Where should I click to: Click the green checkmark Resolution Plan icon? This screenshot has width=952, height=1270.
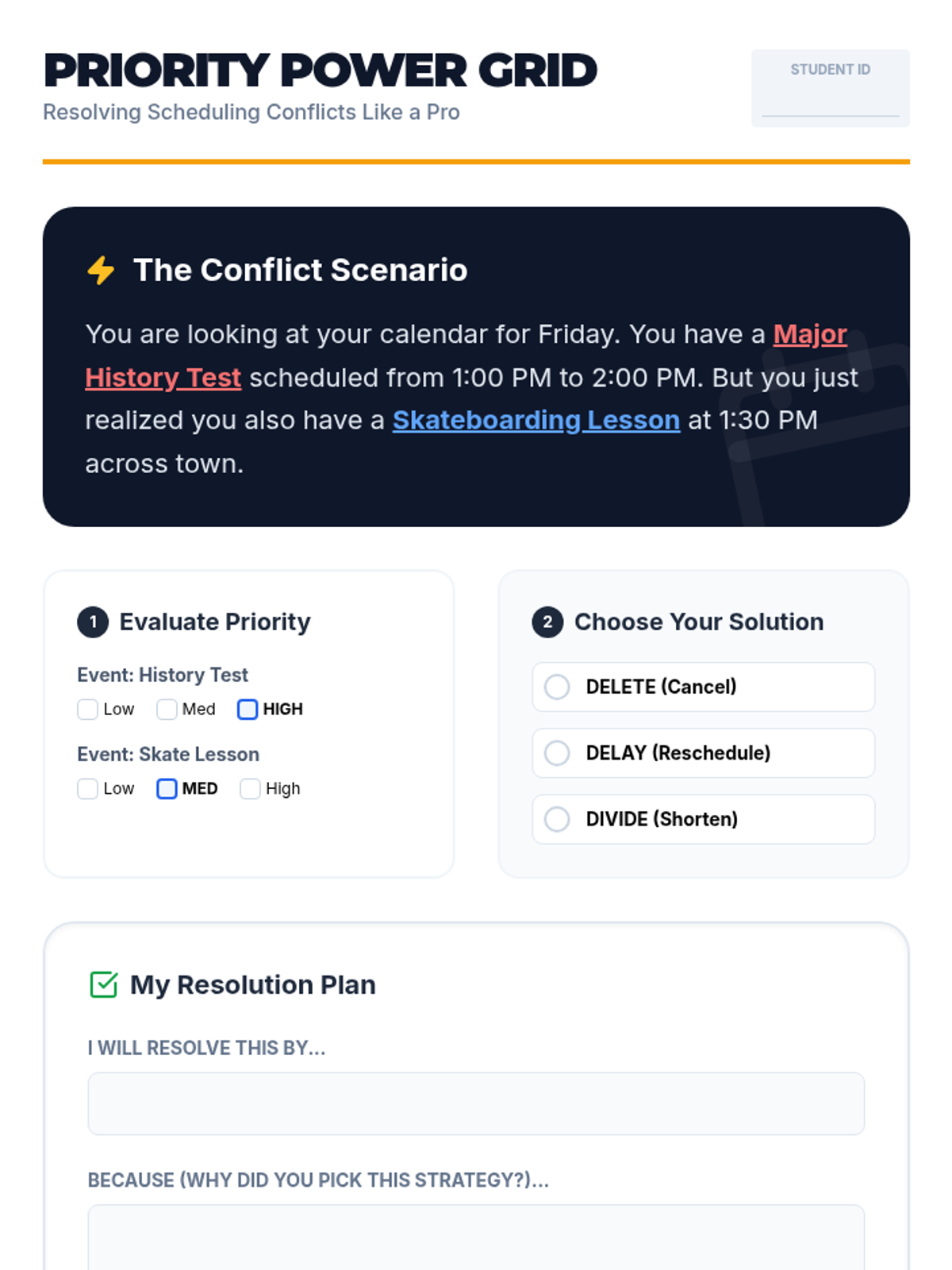pos(104,984)
